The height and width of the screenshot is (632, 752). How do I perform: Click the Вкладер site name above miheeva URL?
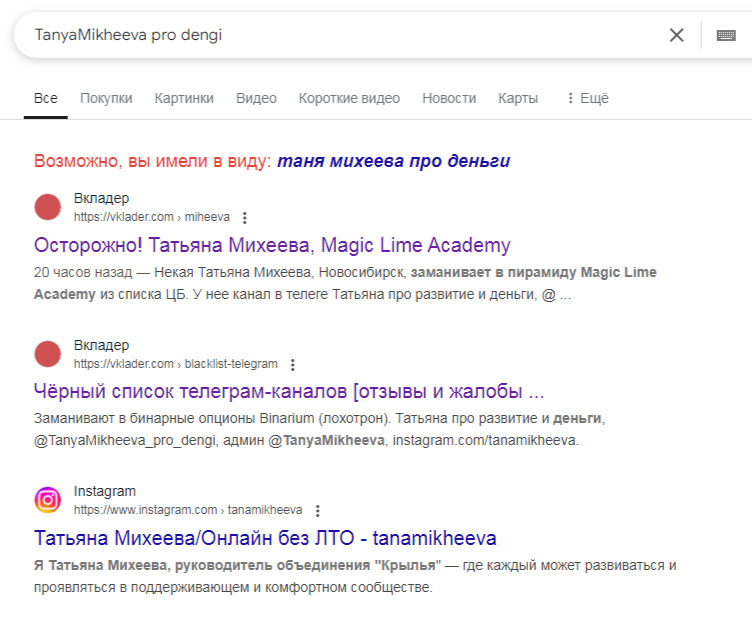101,198
